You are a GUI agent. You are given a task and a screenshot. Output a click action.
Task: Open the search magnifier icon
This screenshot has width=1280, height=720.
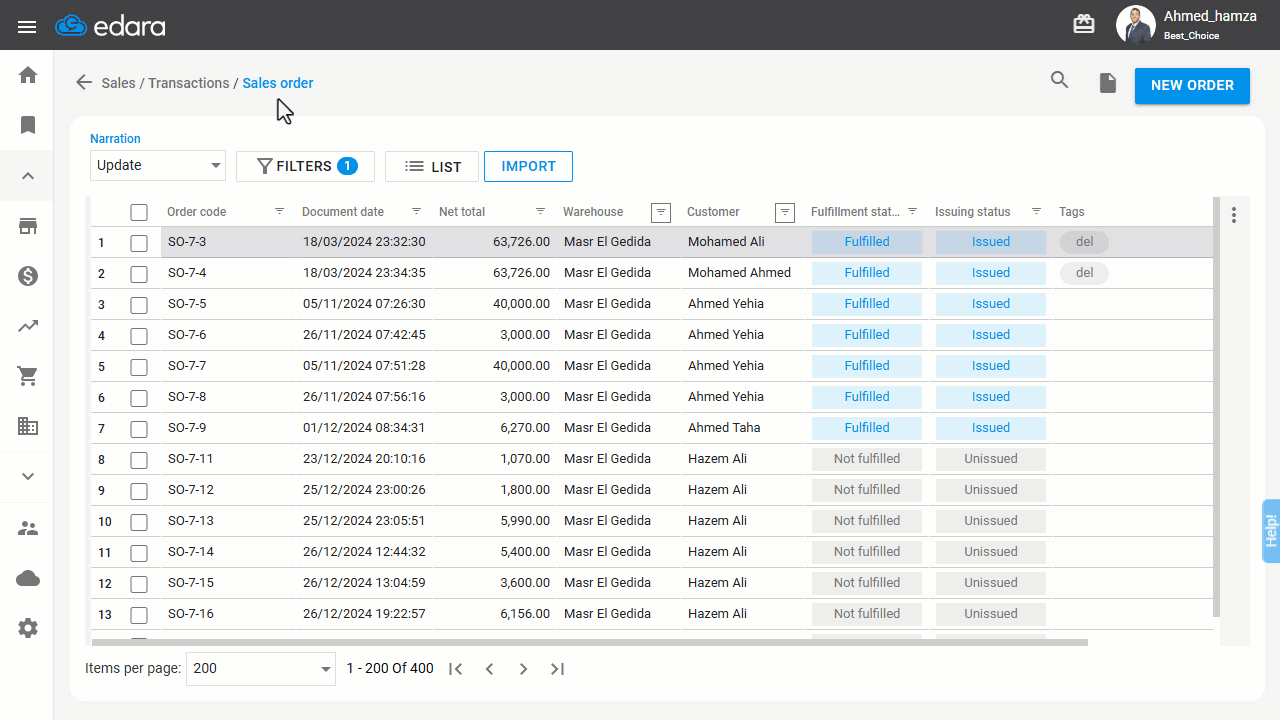click(x=1060, y=81)
